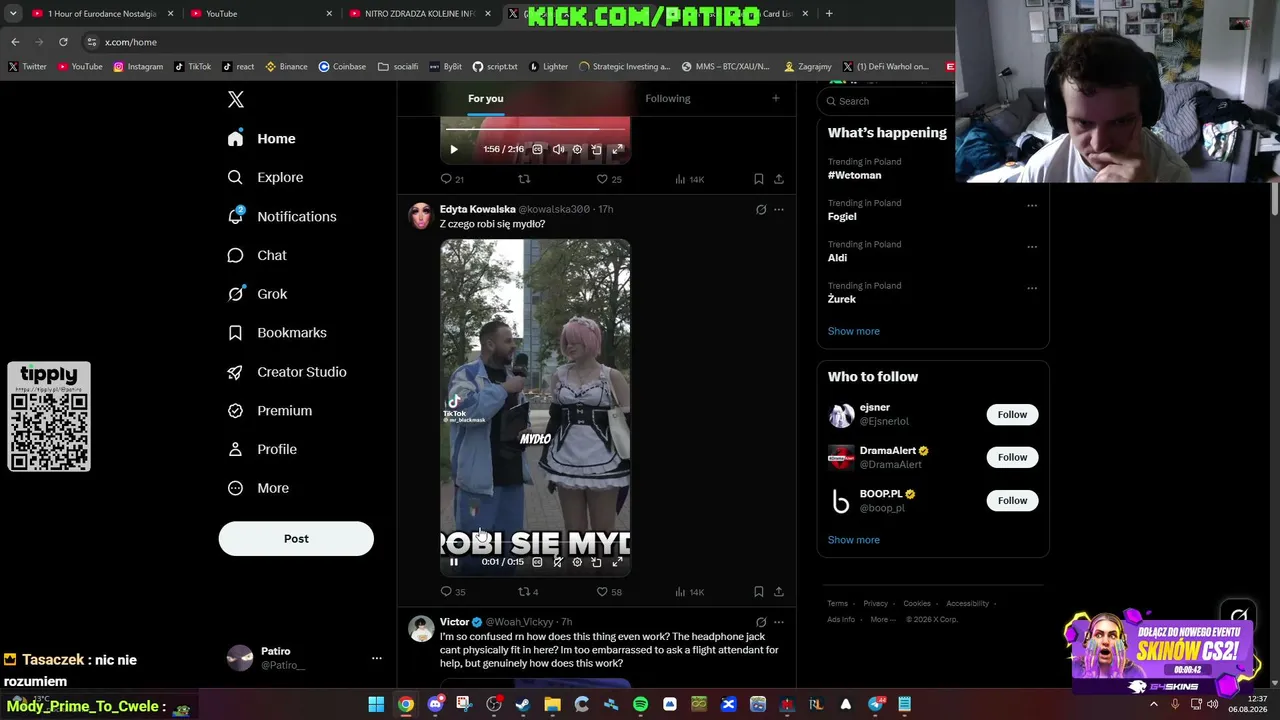The height and width of the screenshot is (720, 1280).
Task: Open Explore in the X sidebar
Action: [265, 177]
